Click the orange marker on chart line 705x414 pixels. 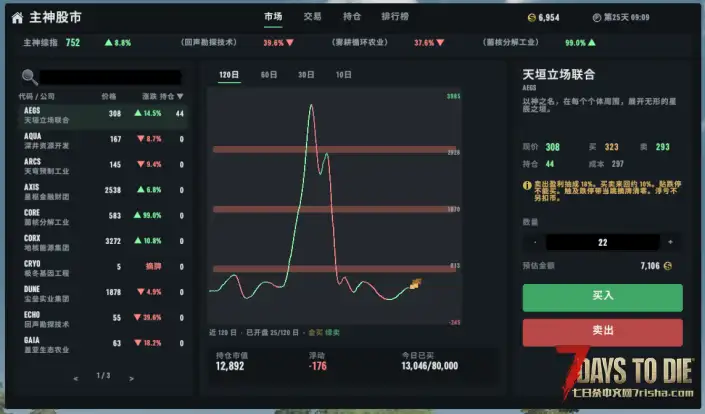point(415,284)
